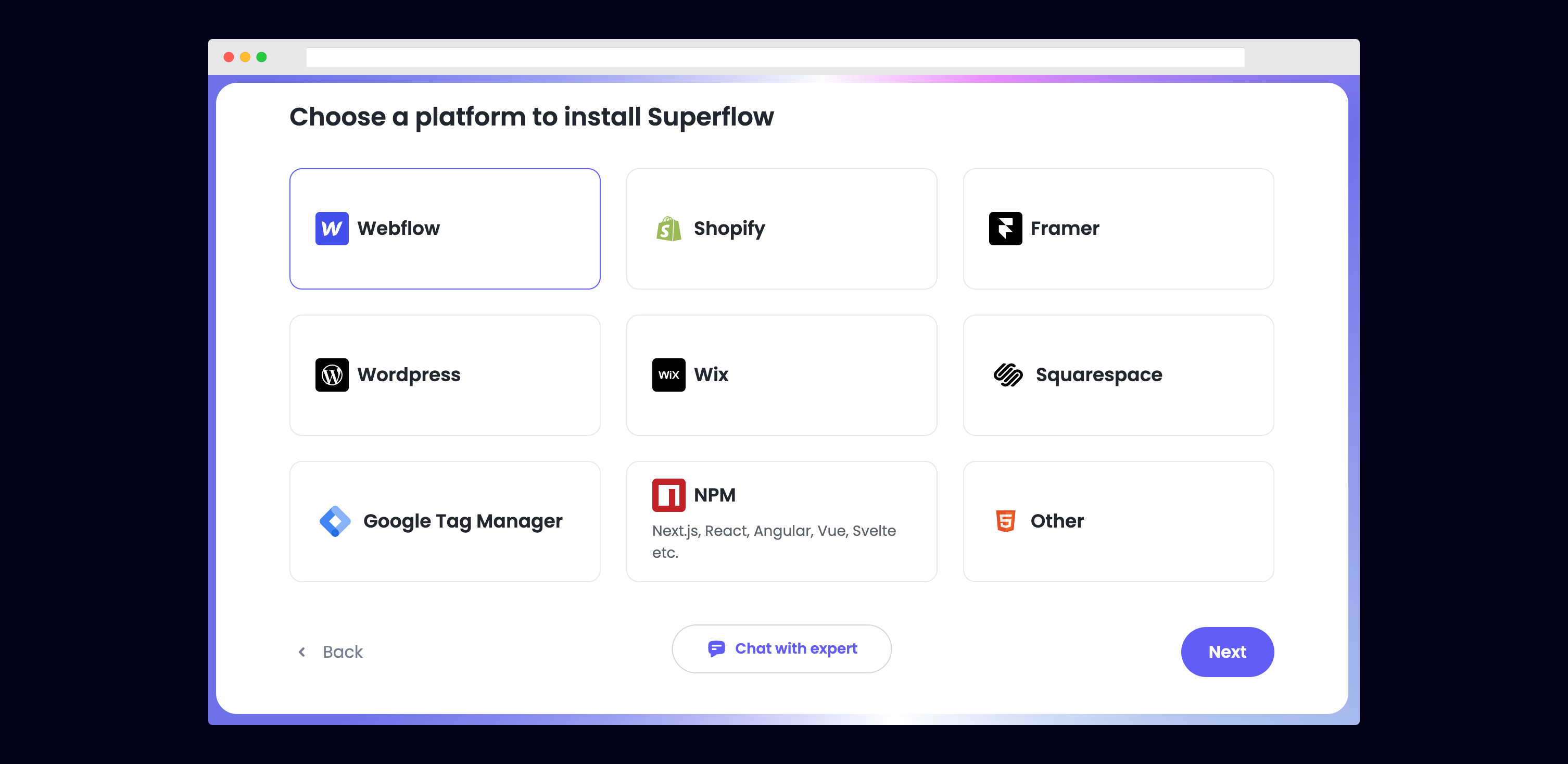Pick the Wix platform label
Viewport: 1568px width, 764px height.
[711, 374]
